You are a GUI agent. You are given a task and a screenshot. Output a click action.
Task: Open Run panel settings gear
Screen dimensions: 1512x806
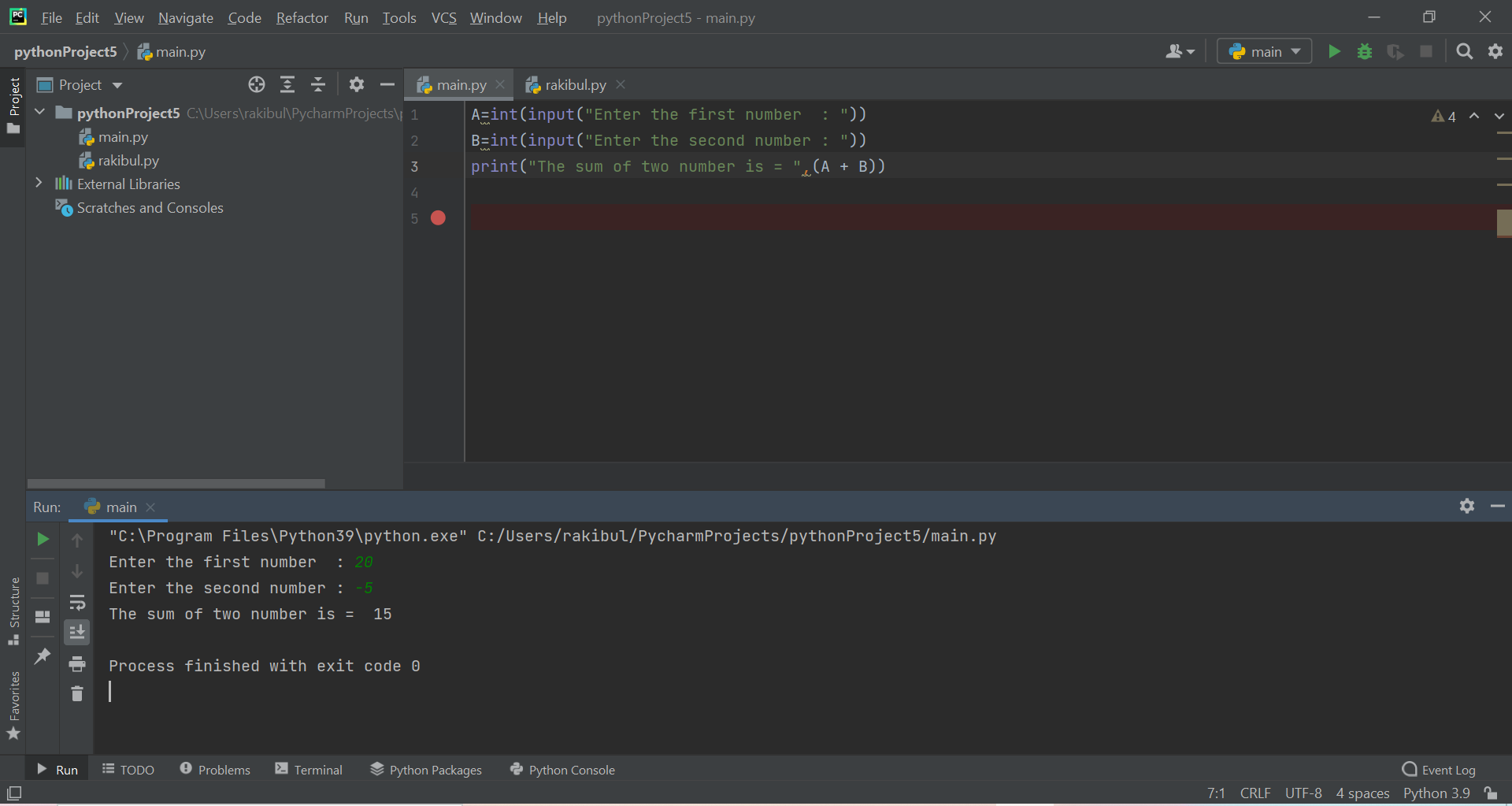coord(1466,506)
